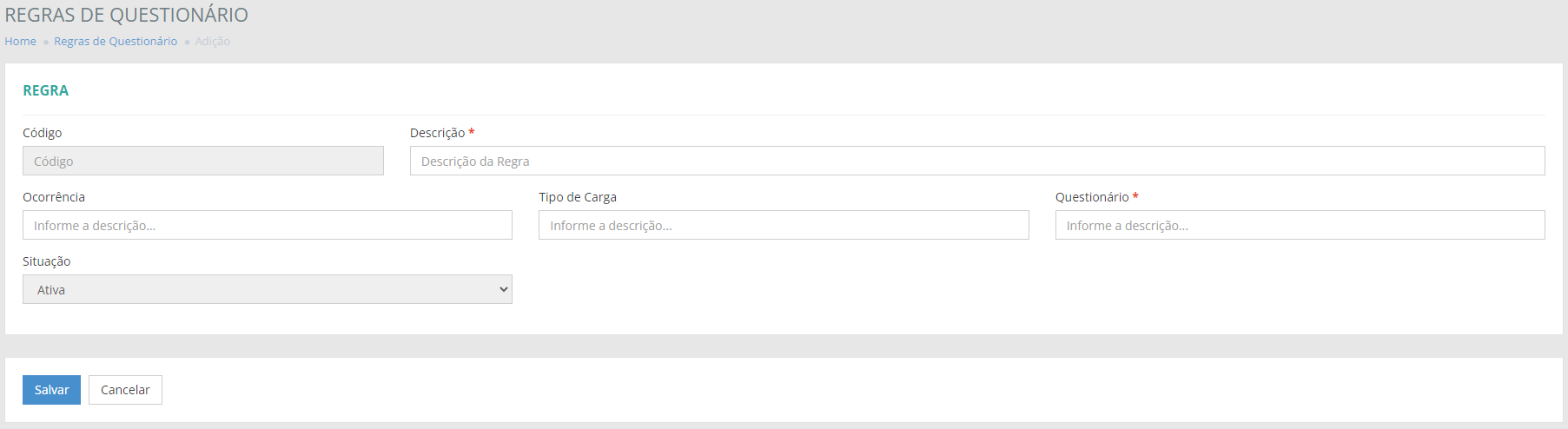Click the Código label text
The height and width of the screenshot is (429, 1568).
pyautogui.click(x=42, y=133)
